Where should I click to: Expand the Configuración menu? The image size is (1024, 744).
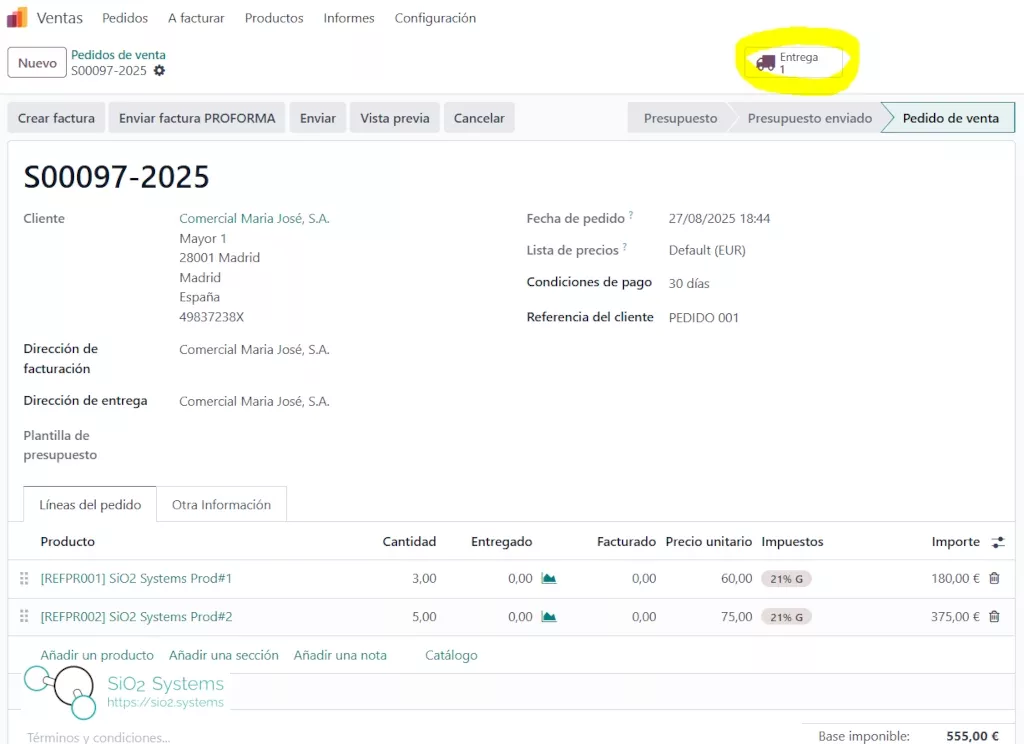(435, 18)
